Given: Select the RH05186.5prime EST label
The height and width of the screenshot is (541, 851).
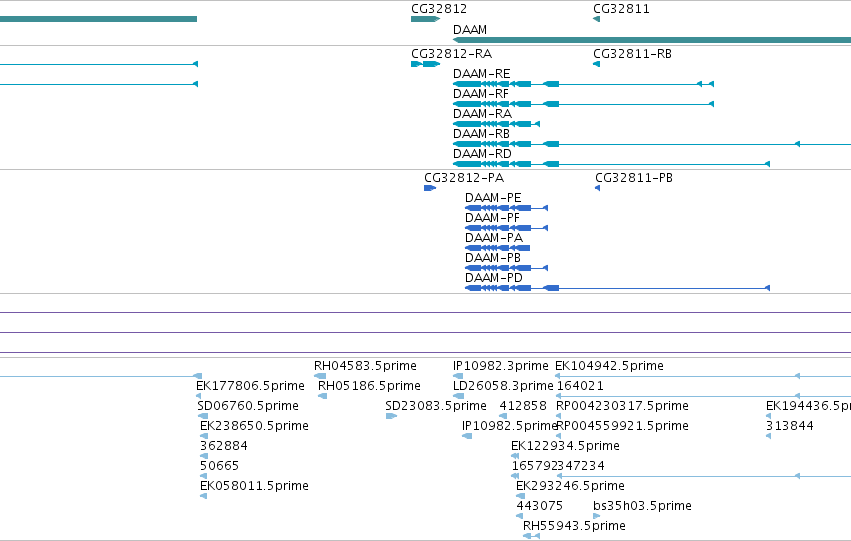Looking at the screenshot, I should [369, 386].
